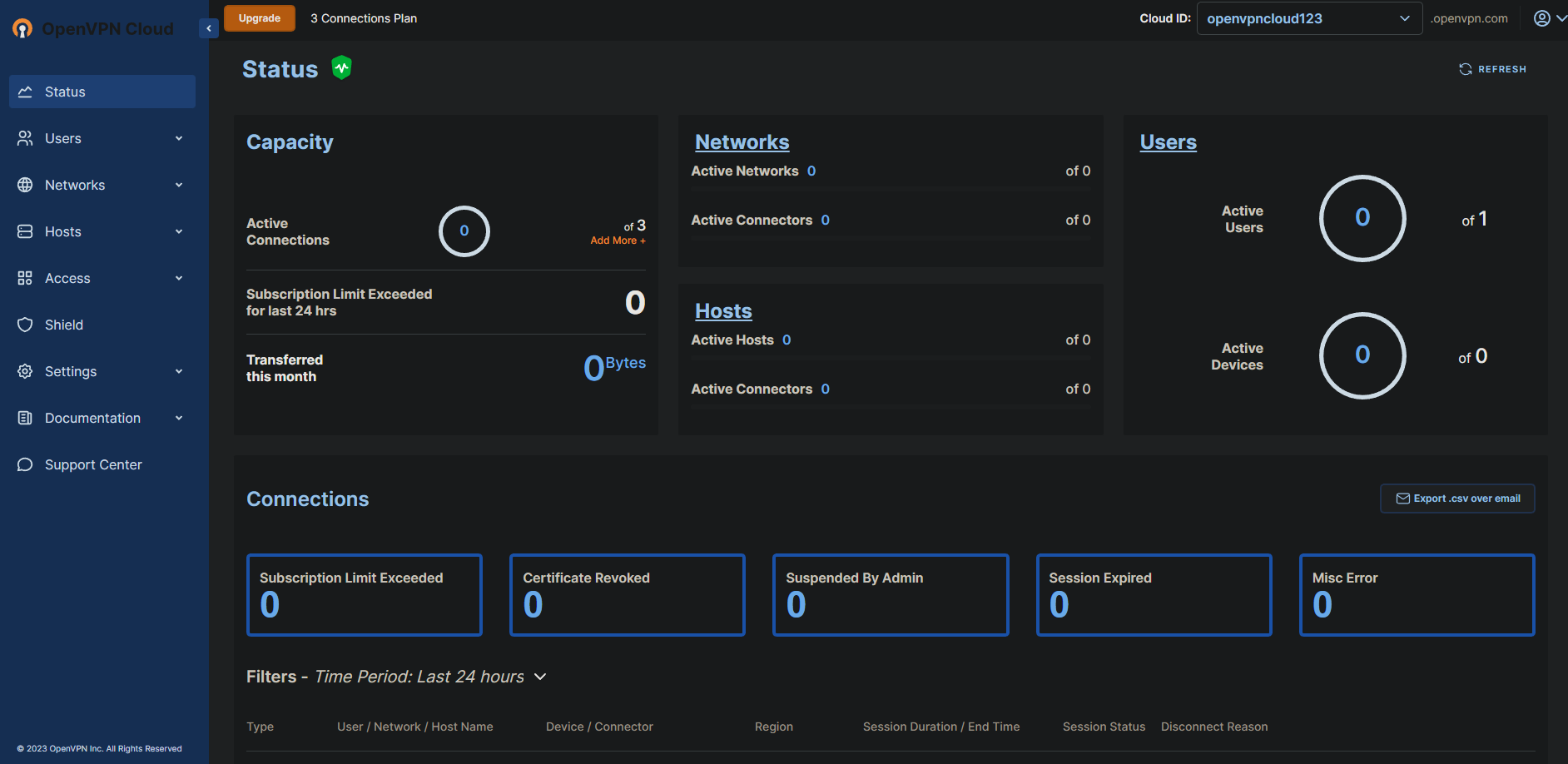Expand the Networks sidebar menu chevron

coord(179,185)
